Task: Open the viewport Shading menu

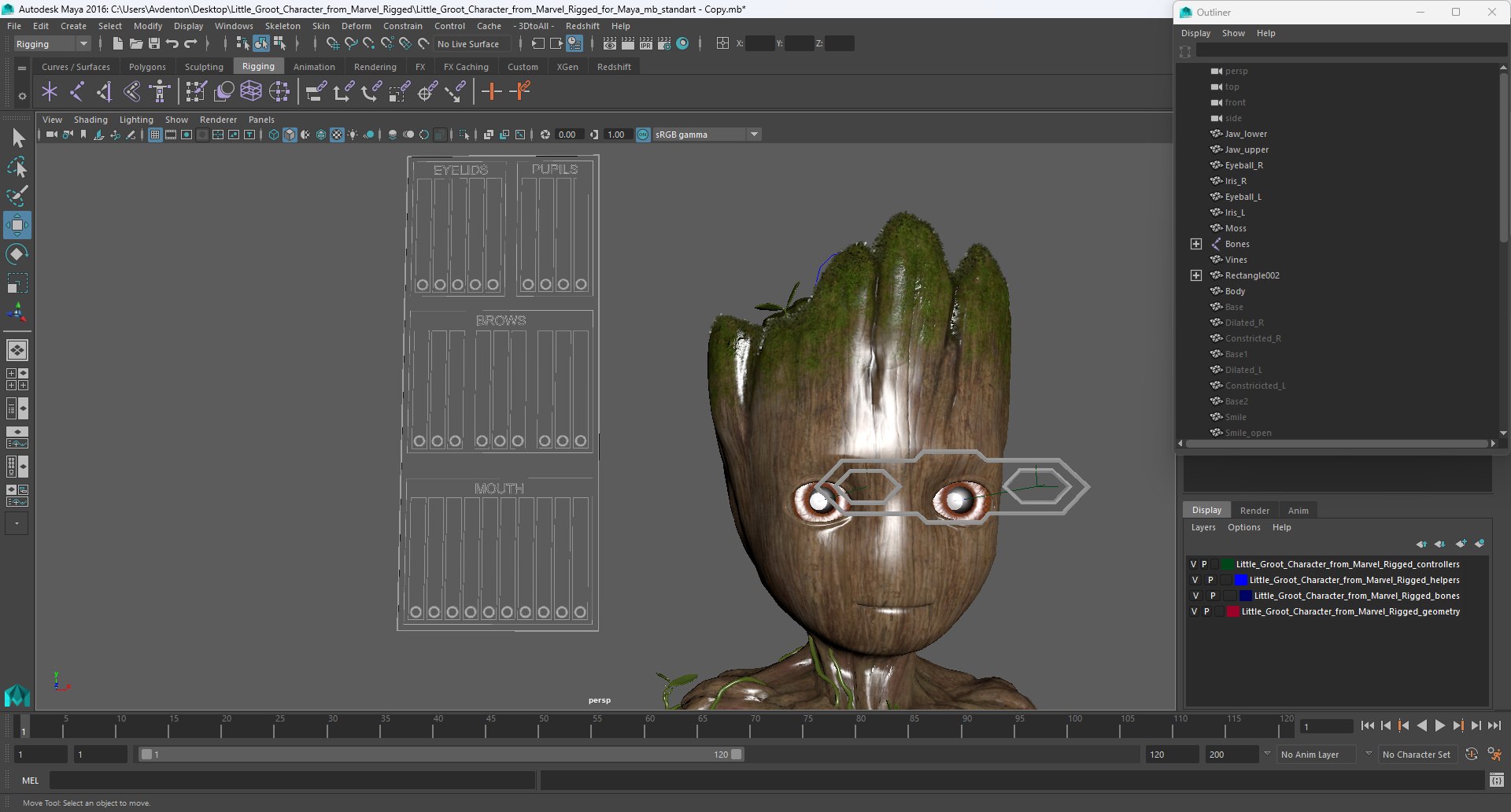Action: [x=91, y=120]
